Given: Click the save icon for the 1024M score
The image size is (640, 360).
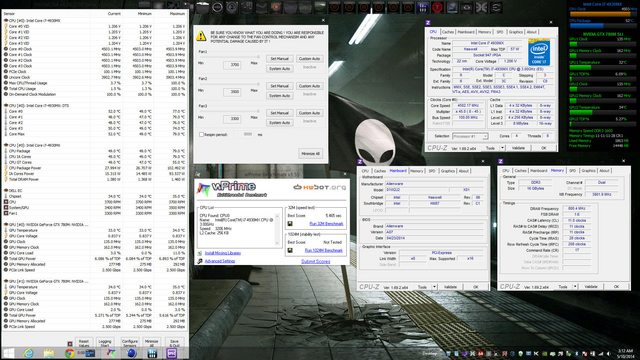Looking at the screenshot, I should (290, 250).
